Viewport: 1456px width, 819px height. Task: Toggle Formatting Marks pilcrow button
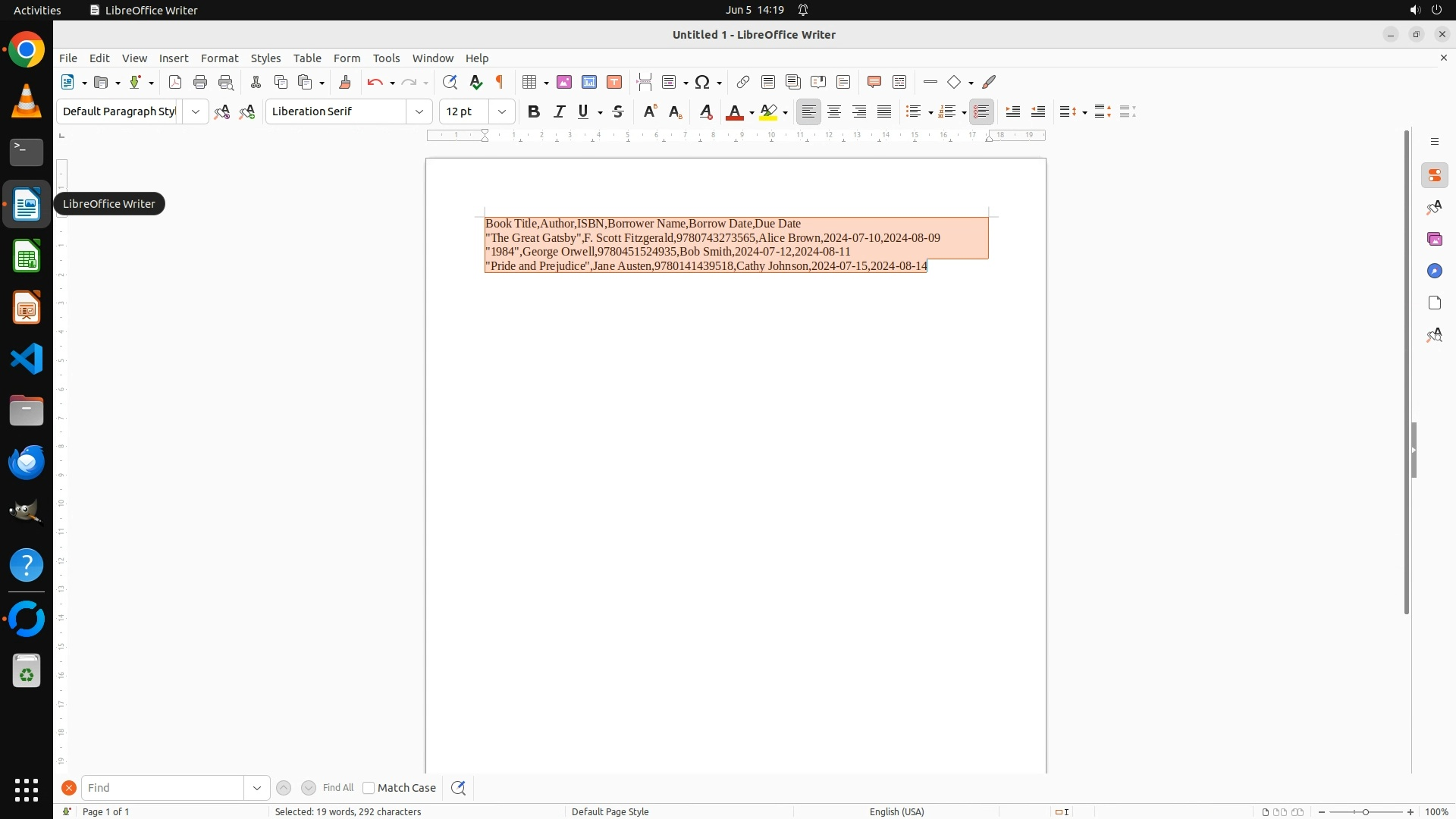point(500,82)
